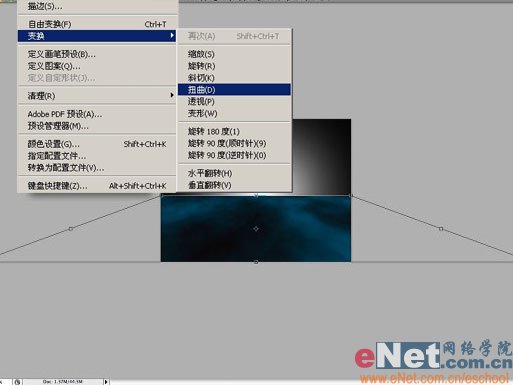Click top right corner transform handle
The height and width of the screenshot is (385, 513).
351,196
